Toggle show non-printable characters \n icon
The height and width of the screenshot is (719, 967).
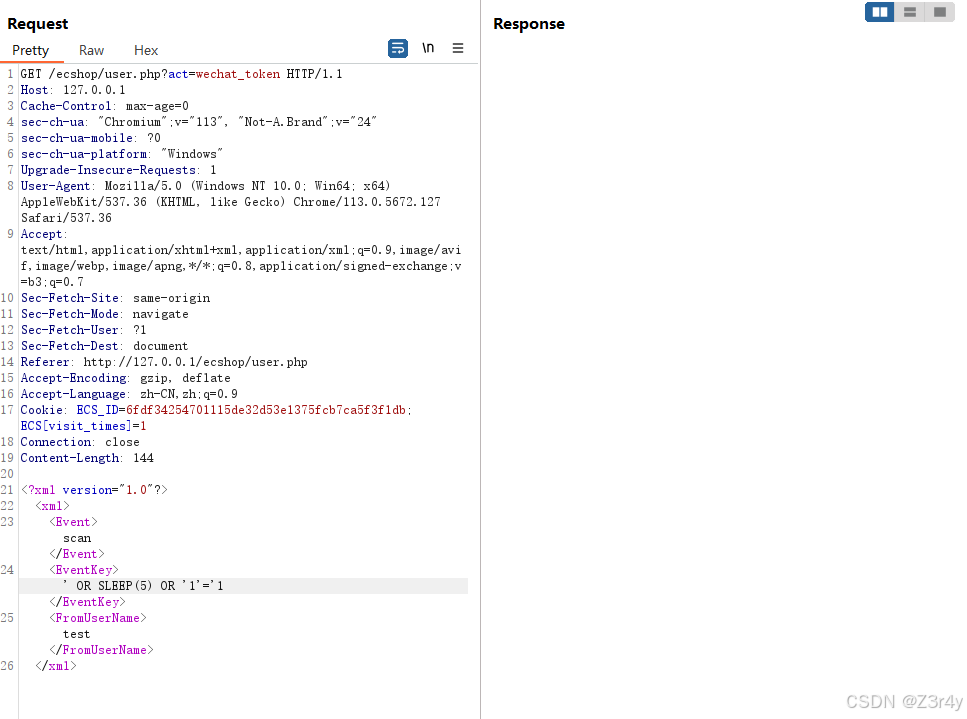428,48
